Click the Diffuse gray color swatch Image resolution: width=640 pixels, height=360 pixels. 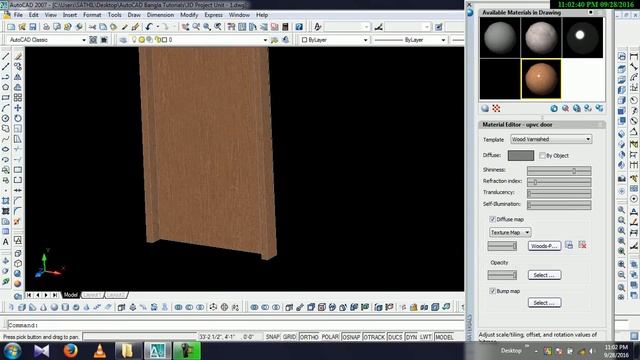520,155
